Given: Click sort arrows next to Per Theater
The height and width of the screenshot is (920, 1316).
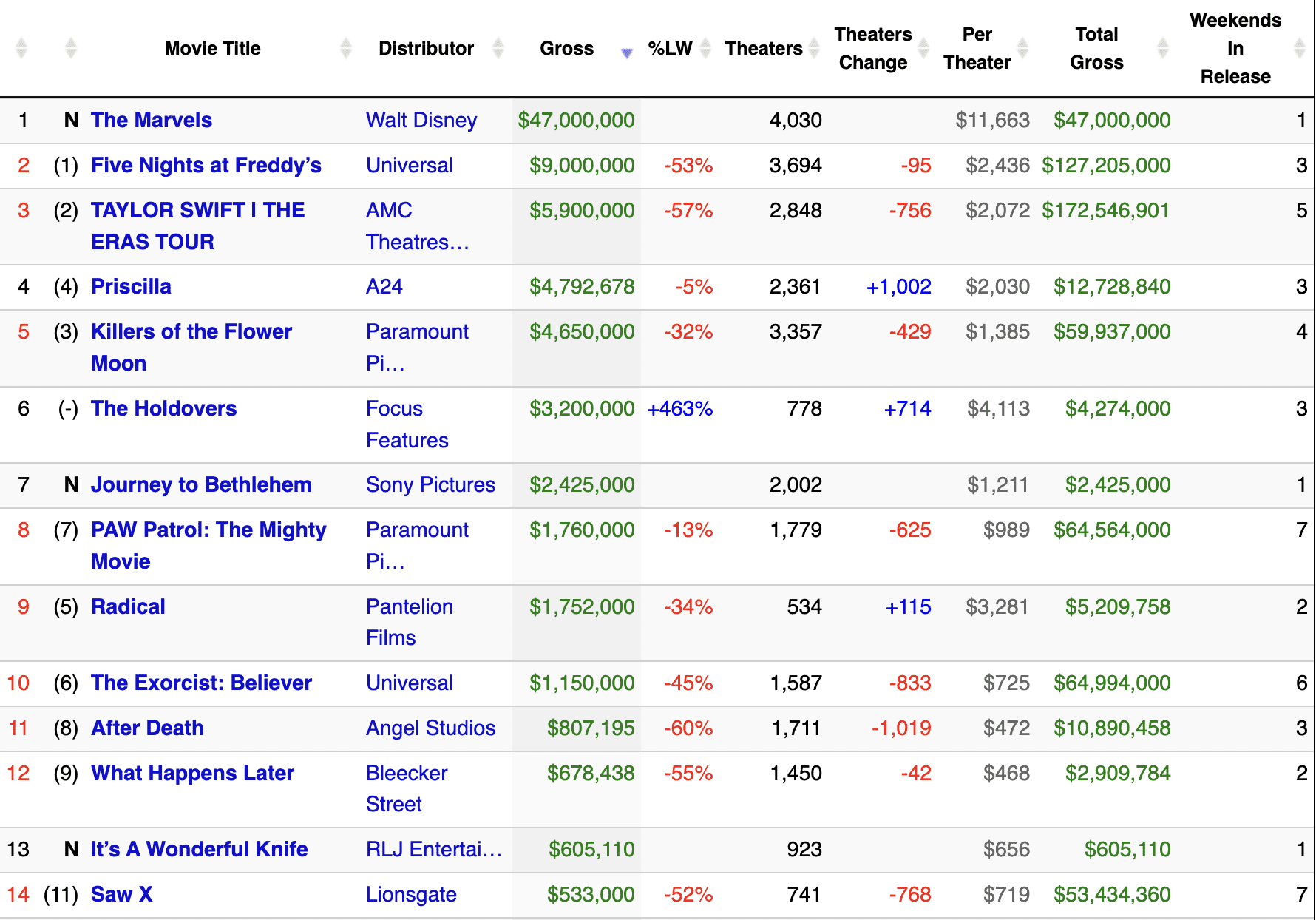Looking at the screenshot, I should click(1023, 48).
